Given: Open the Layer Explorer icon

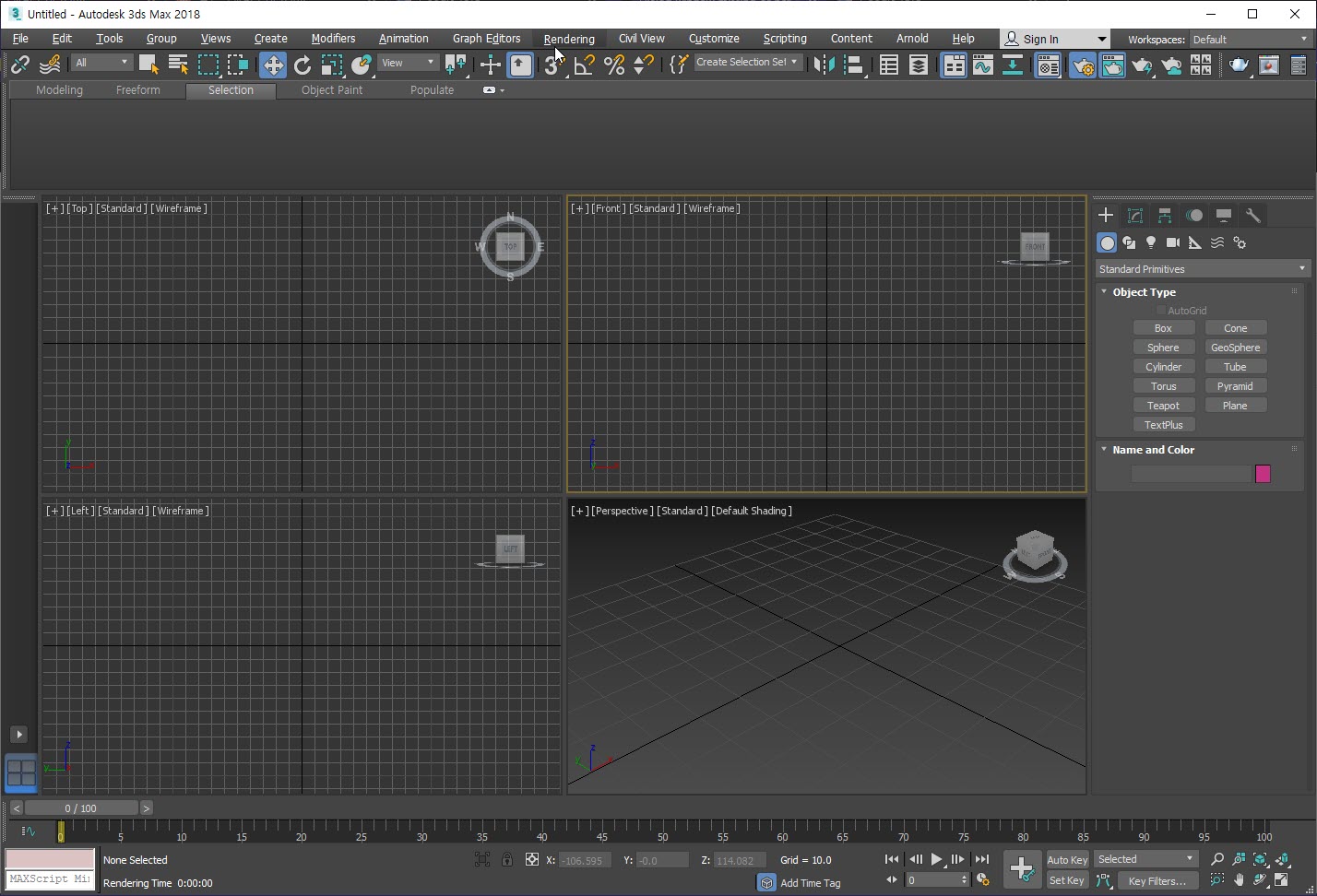Looking at the screenshot, I should tap(919, 65).
